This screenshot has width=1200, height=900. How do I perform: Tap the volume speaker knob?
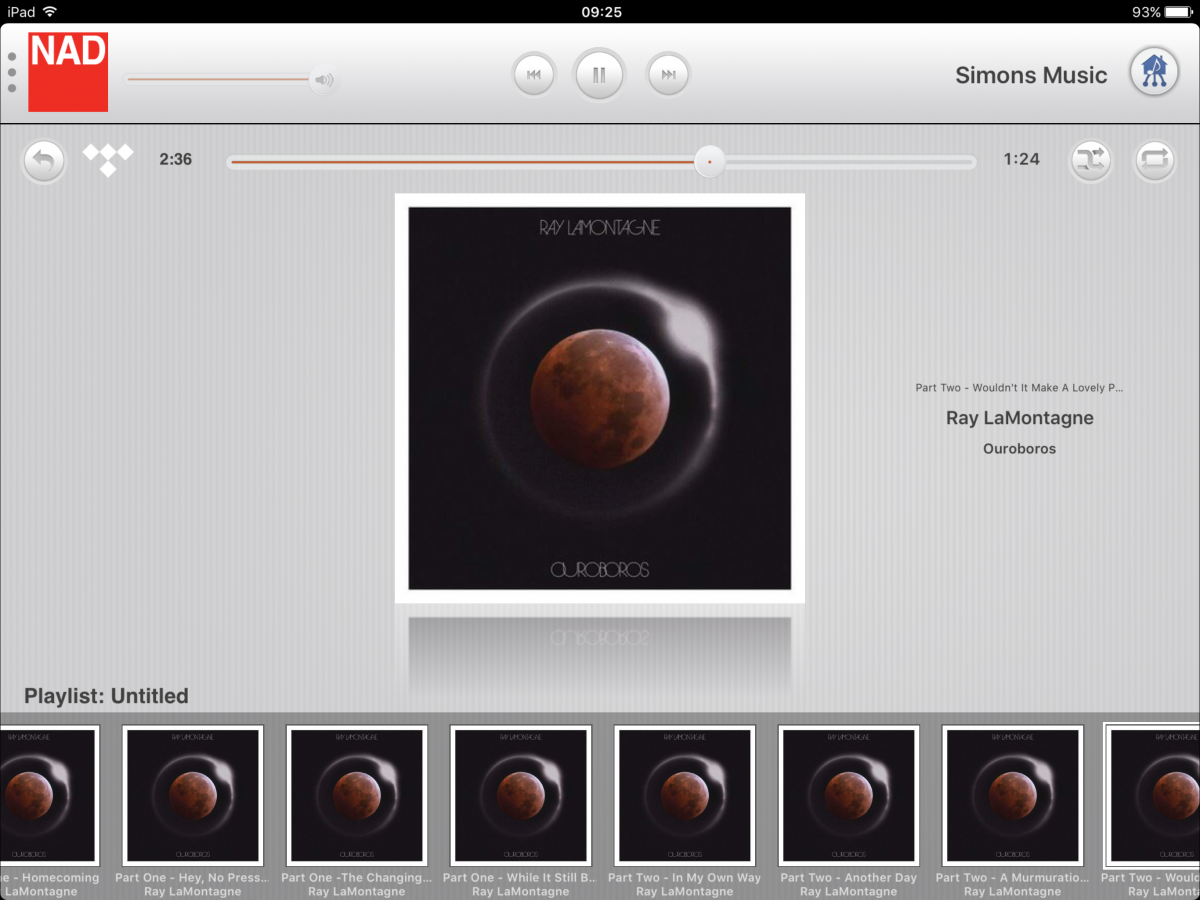point(323,80)
